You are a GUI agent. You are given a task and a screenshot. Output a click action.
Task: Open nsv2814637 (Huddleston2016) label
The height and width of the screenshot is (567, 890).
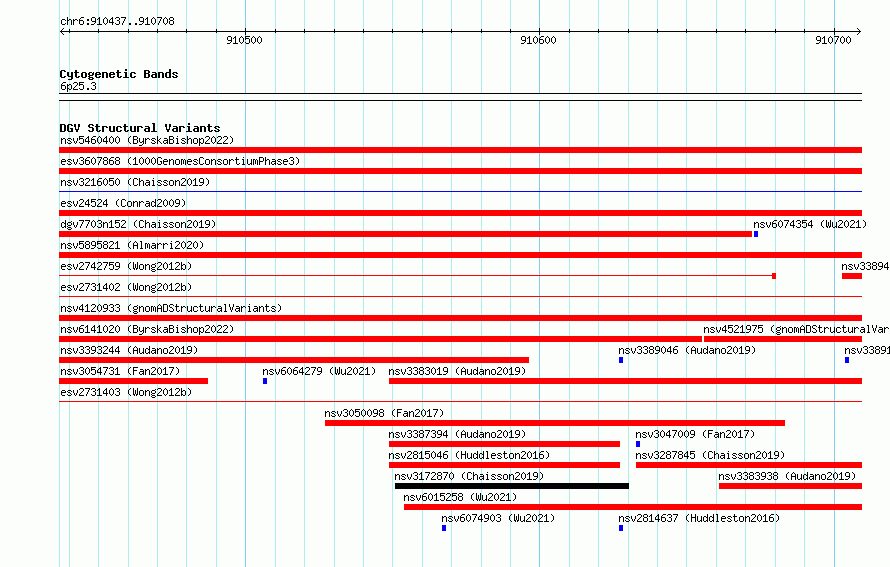(699, 518)
